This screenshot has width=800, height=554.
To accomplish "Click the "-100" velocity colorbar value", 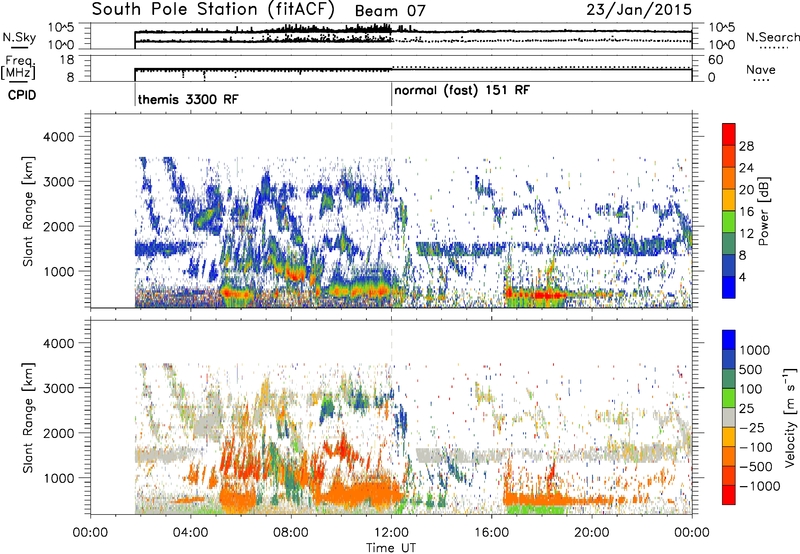I will [755, 447].
